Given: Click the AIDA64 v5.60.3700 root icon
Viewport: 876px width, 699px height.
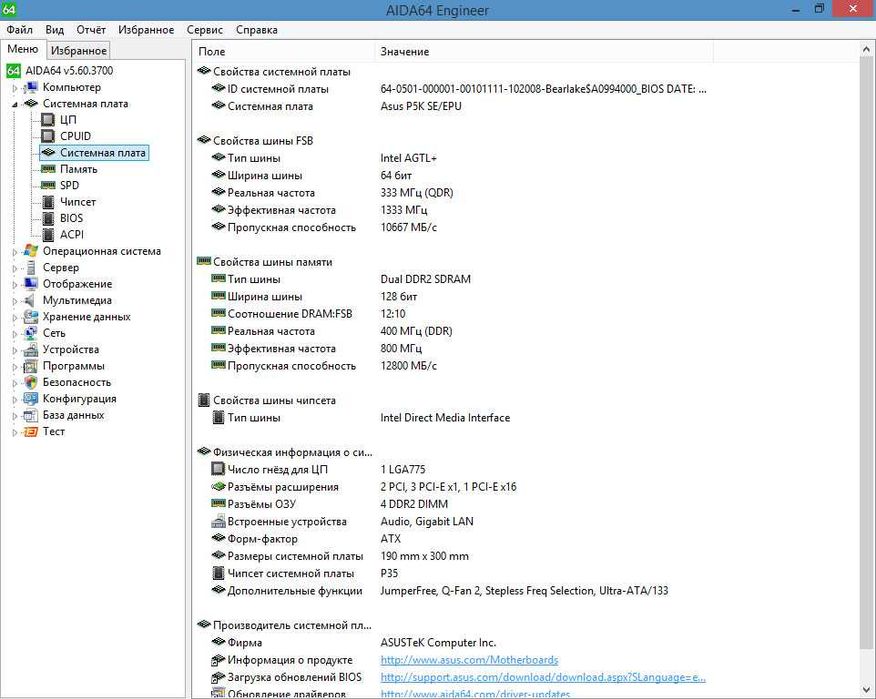Looking at the screenshot, I should coord(13,70).
